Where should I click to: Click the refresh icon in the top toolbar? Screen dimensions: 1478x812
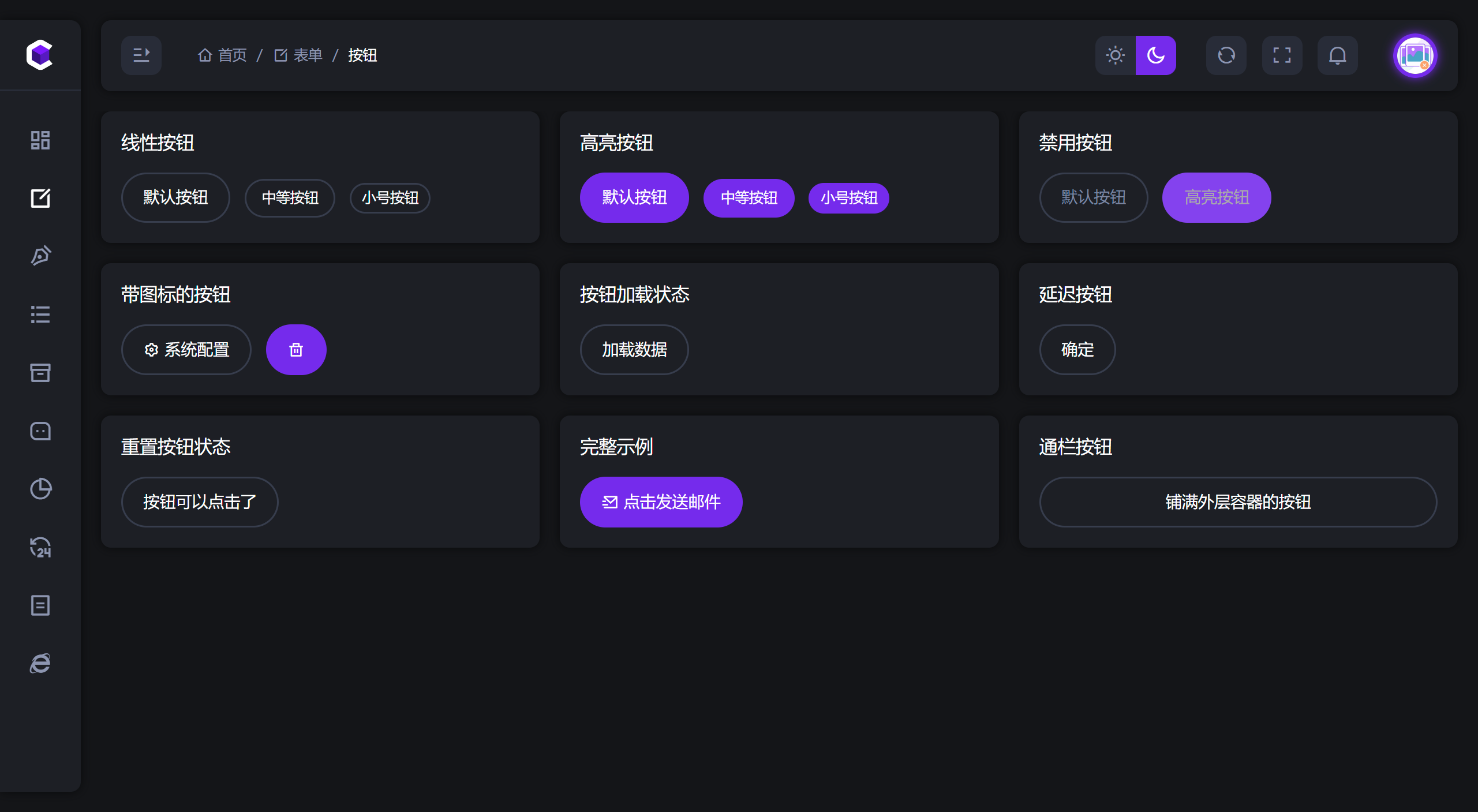pyautogui.click(x=1226, y=55)
